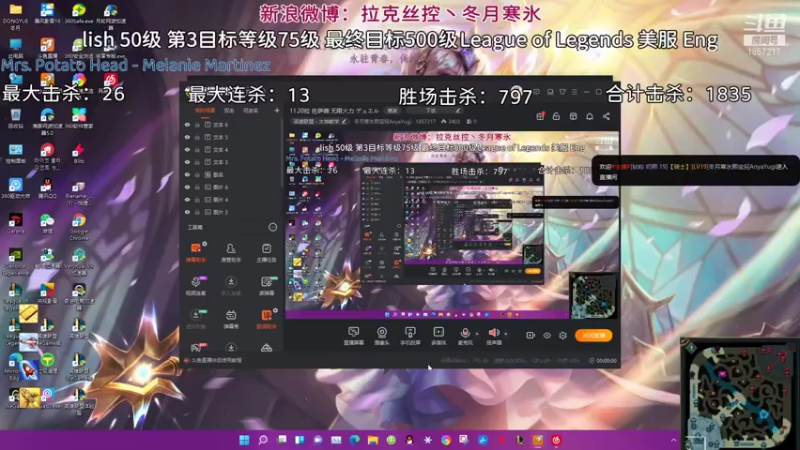The image size is (800, 450).
Task: Hide the 文本 3 layer via its eye icon
Action: pos(187,162)
